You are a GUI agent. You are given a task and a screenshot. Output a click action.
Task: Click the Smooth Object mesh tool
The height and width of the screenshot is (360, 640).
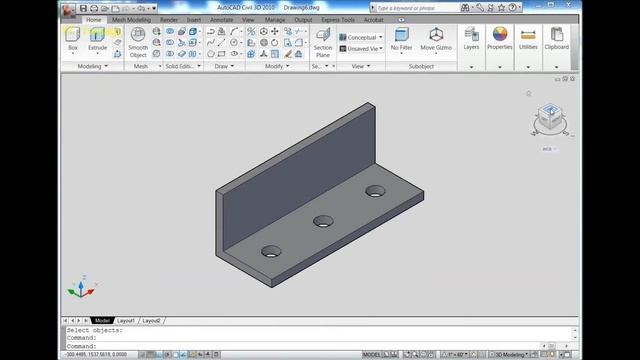point(138,42)
